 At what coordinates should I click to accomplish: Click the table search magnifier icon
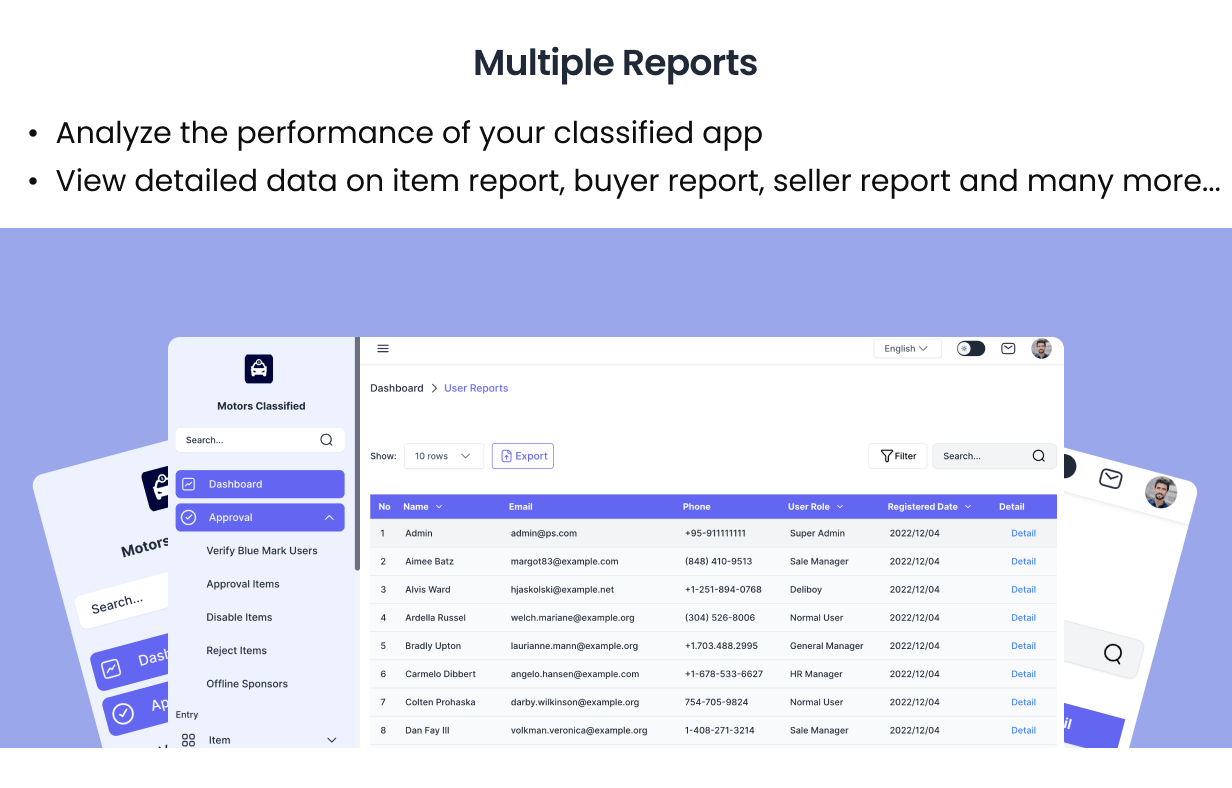tap(1038, 456)
